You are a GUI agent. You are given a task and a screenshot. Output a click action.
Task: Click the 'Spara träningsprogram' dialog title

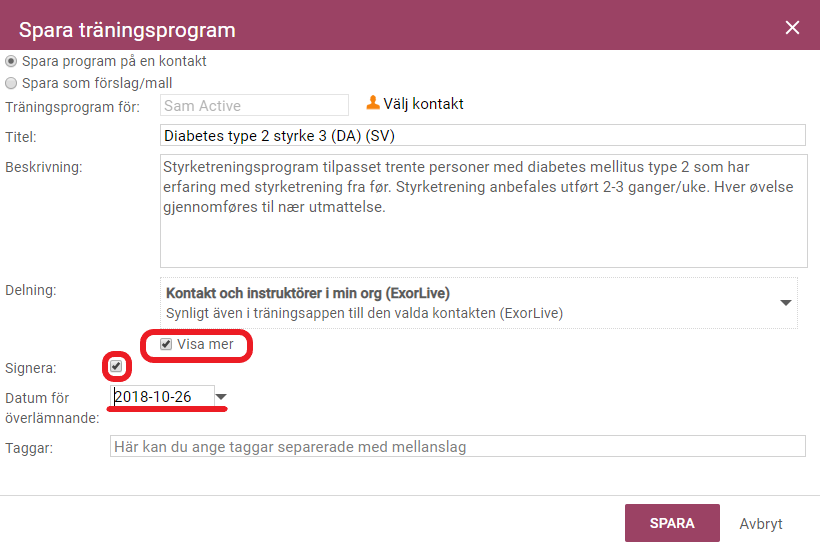(127, 30)
